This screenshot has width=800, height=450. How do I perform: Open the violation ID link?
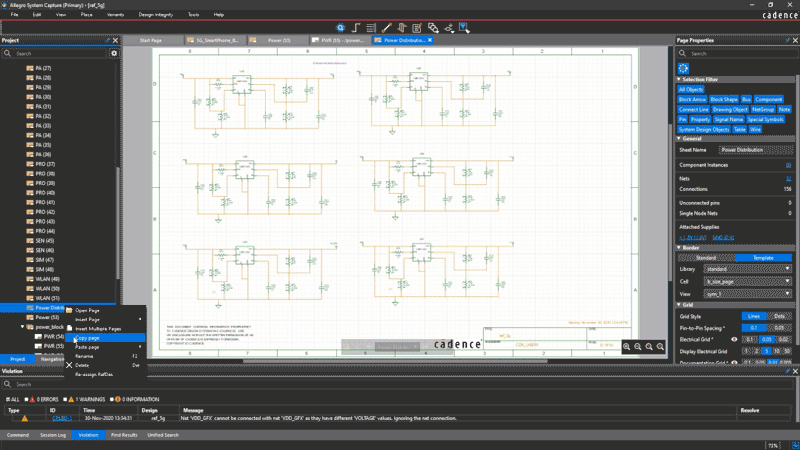point(62,418)
